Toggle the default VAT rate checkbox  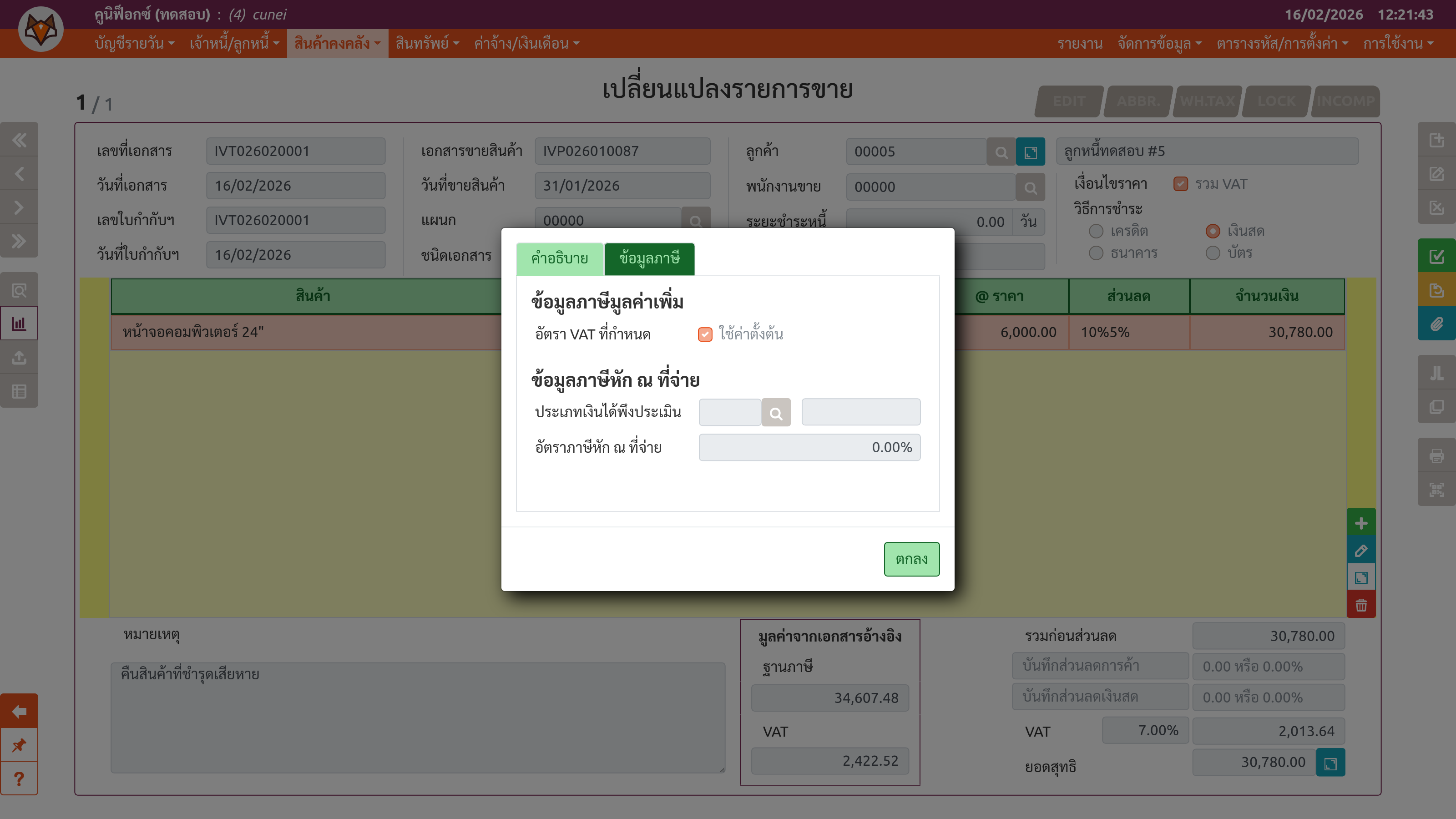pyautogui.click(x=705, y=334)
